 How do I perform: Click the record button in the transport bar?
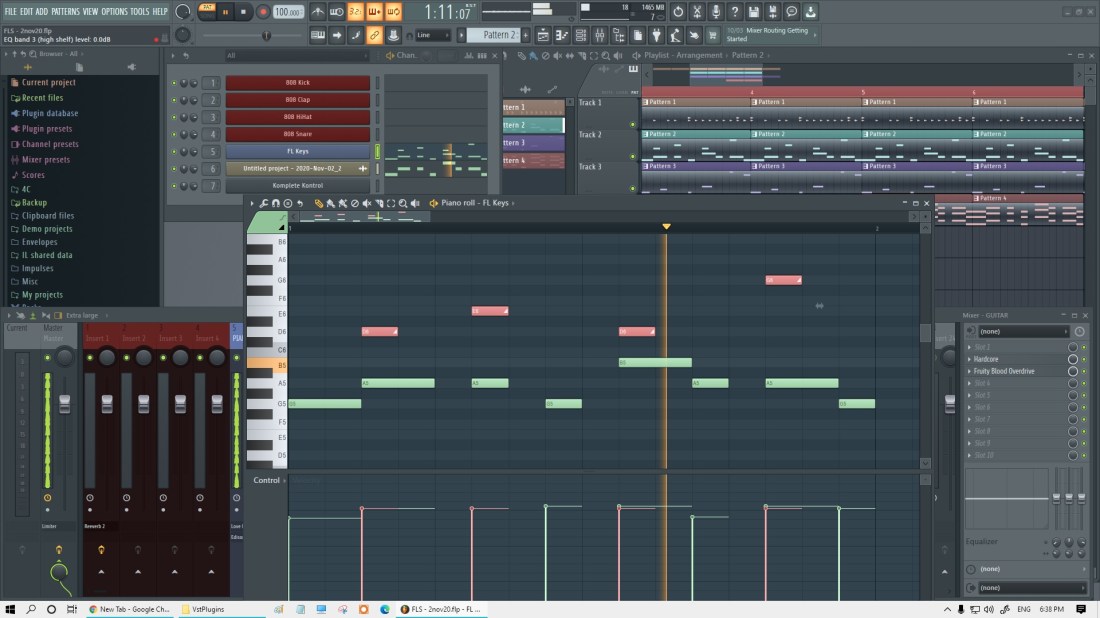(x=263, y=12)
